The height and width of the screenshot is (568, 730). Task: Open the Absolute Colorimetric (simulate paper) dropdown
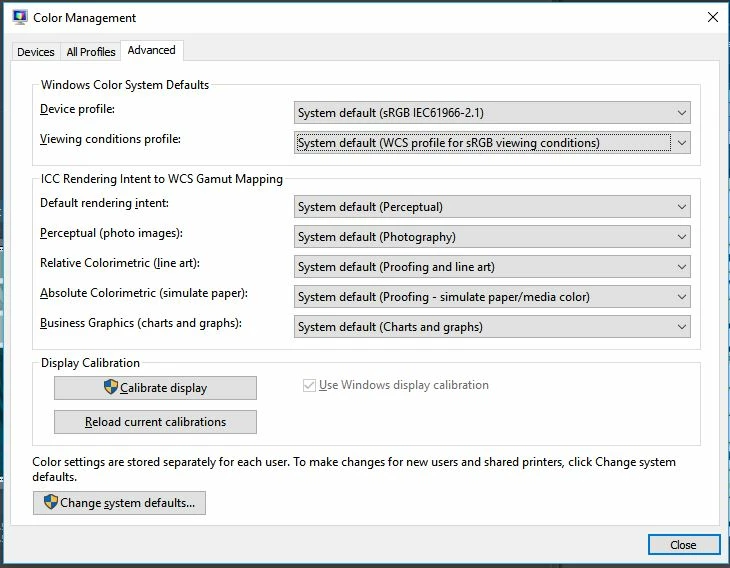pyautogui.click(x=492, y=297)
